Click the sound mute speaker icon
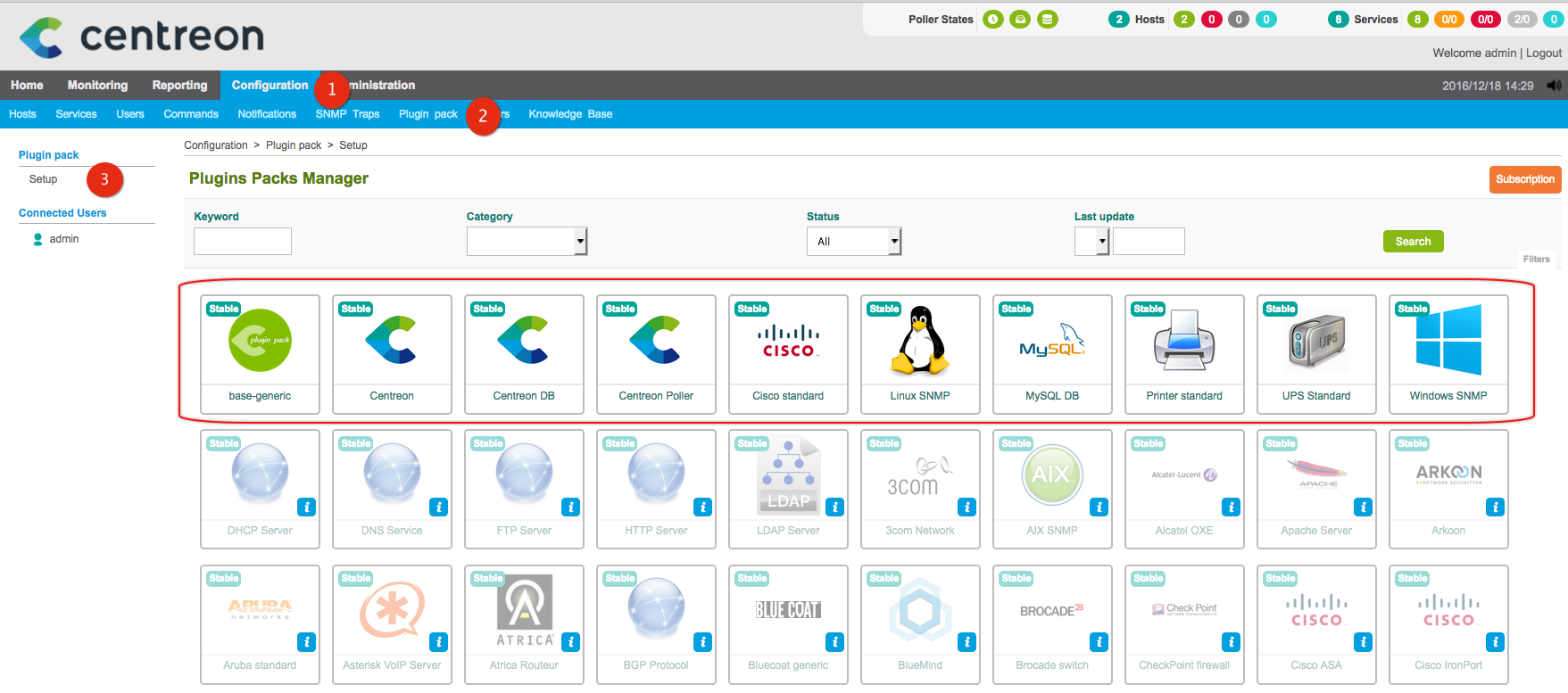 click(1554, 86)
